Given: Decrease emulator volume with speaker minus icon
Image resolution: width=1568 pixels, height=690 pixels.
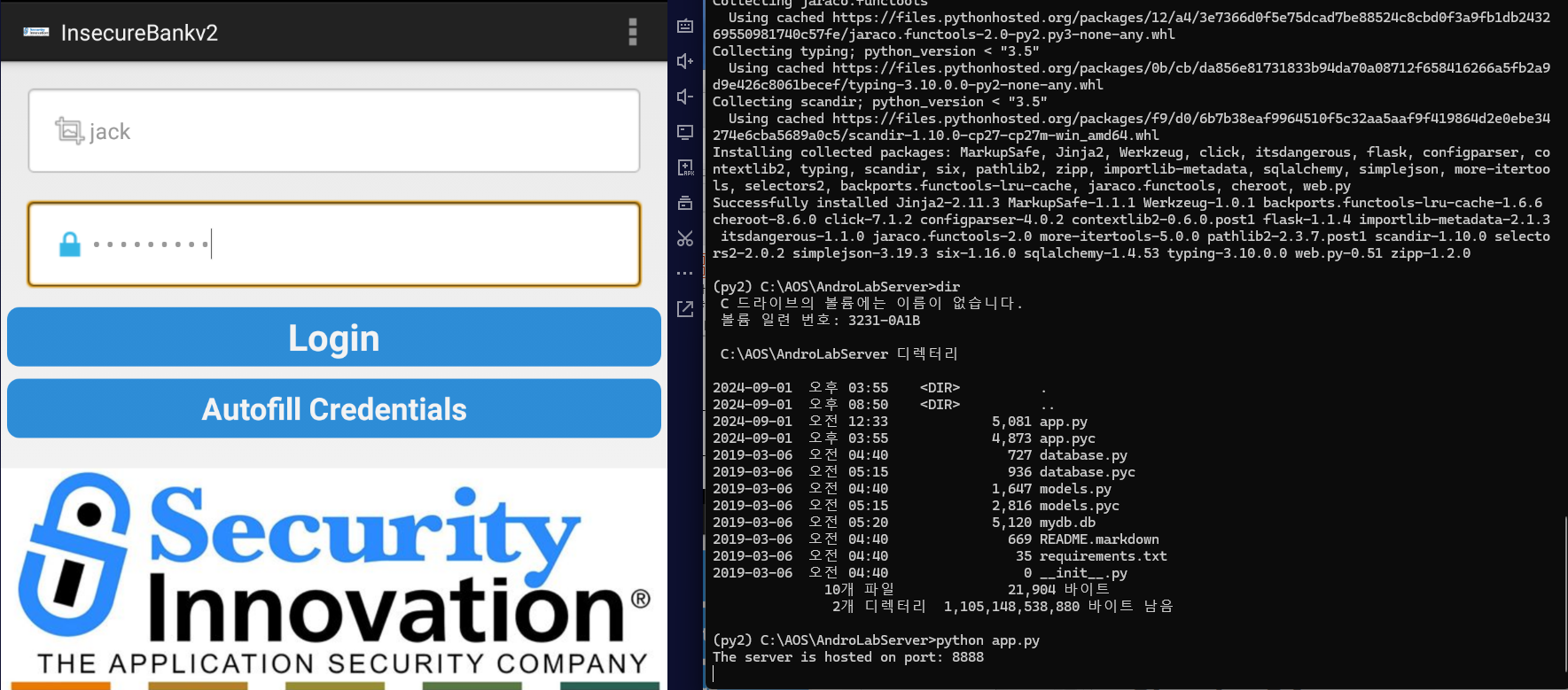Looking at the screenshot, I should click(685, 97).
